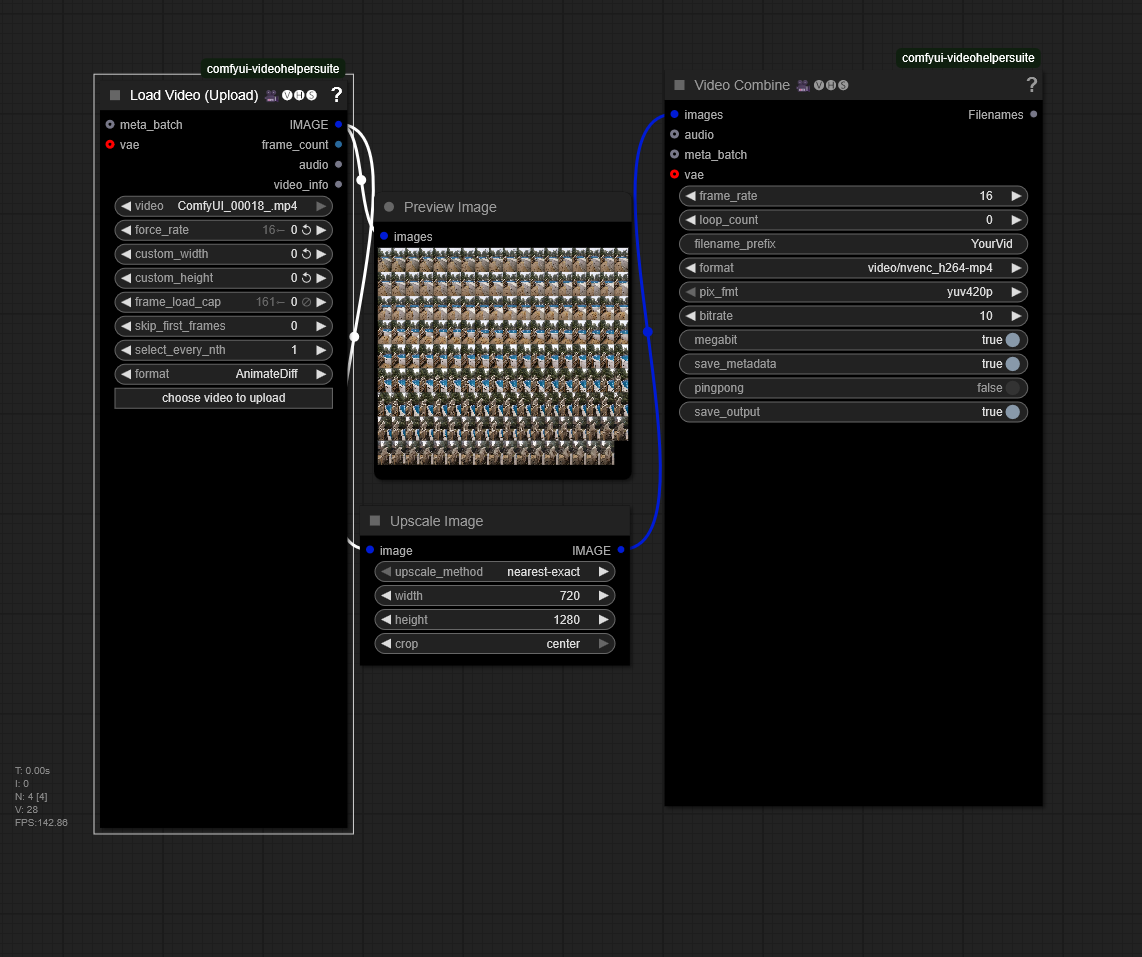
Task: Click 'Upscale Image' node title
Action: tap(436, 521)
